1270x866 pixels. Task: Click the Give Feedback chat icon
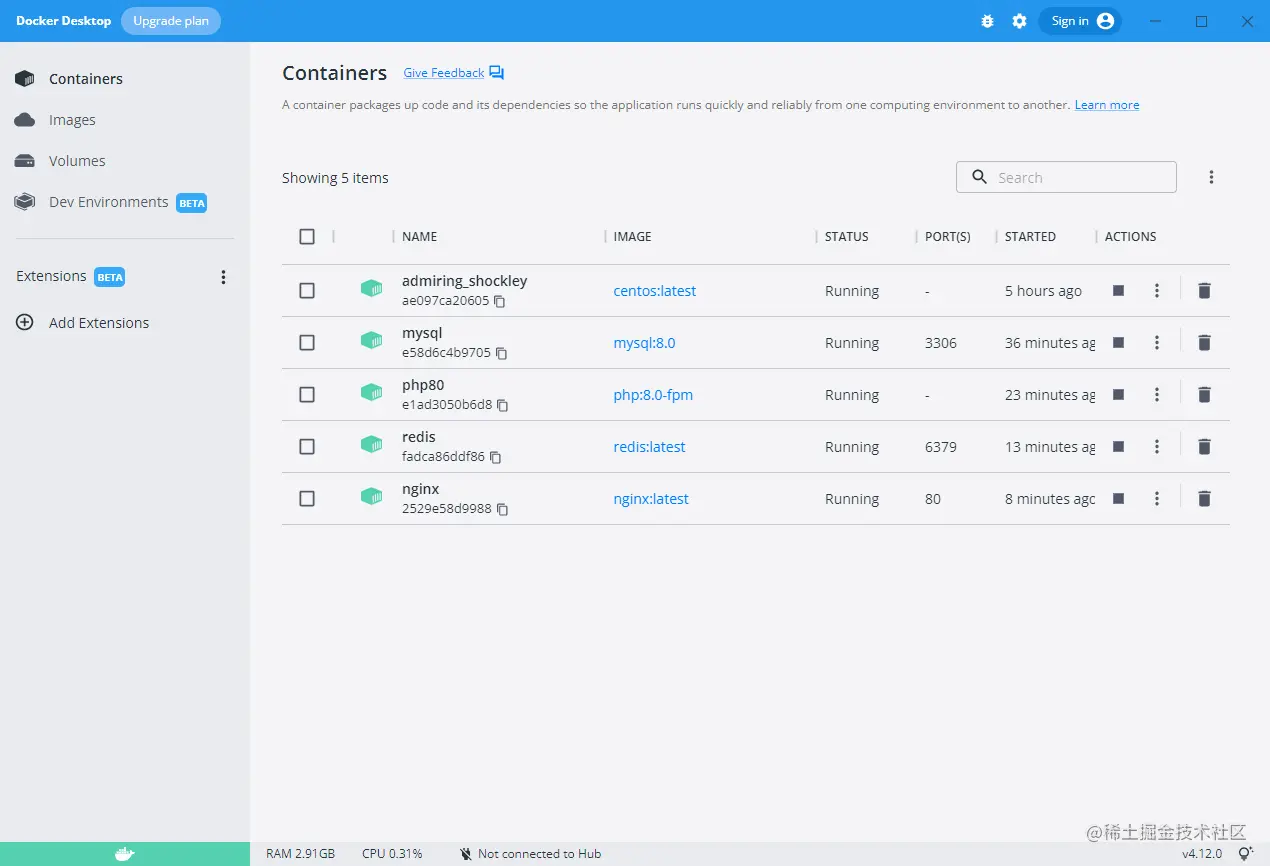[497, 73]
